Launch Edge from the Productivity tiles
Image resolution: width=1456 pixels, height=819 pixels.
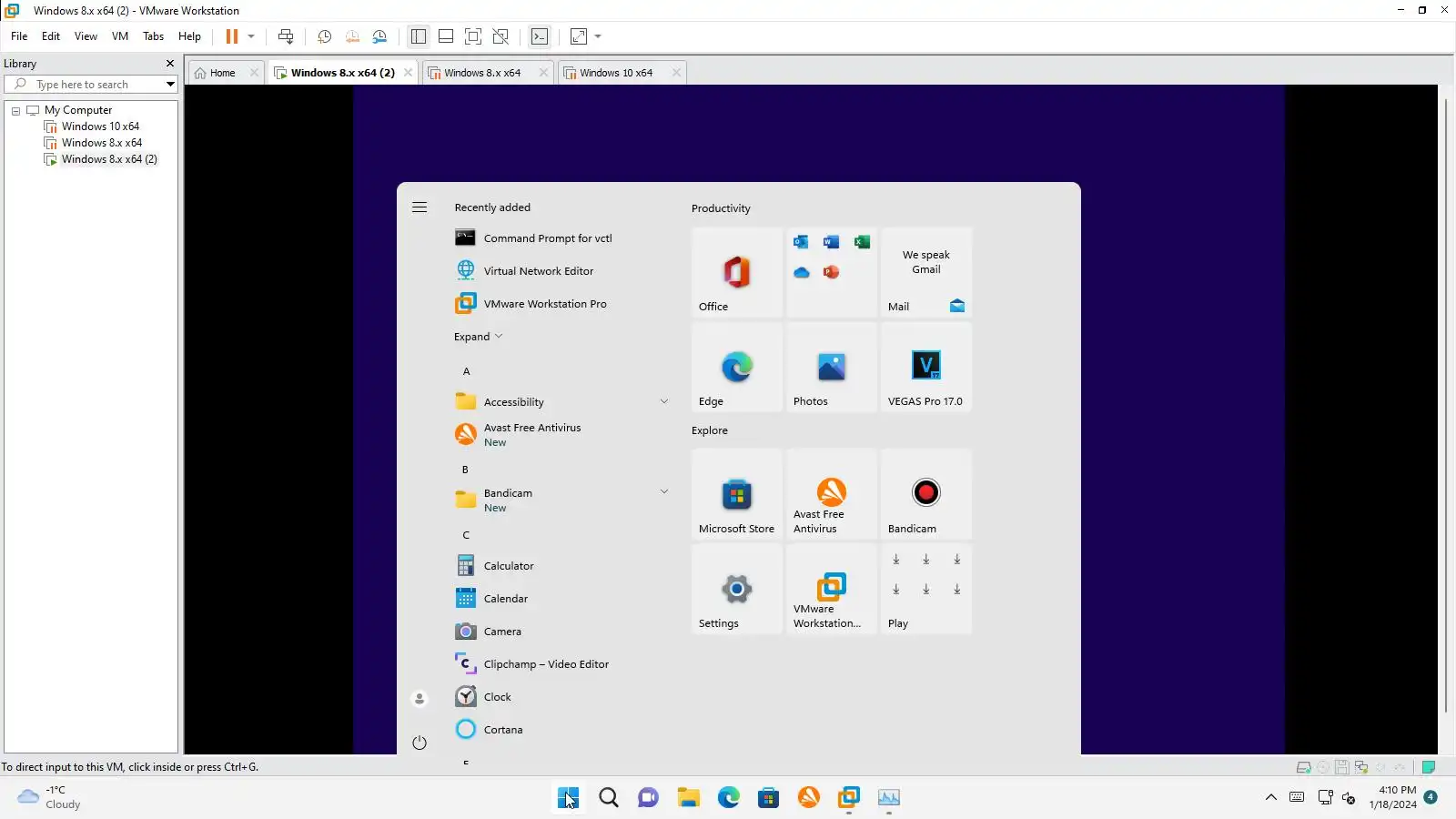coord(737,367)
